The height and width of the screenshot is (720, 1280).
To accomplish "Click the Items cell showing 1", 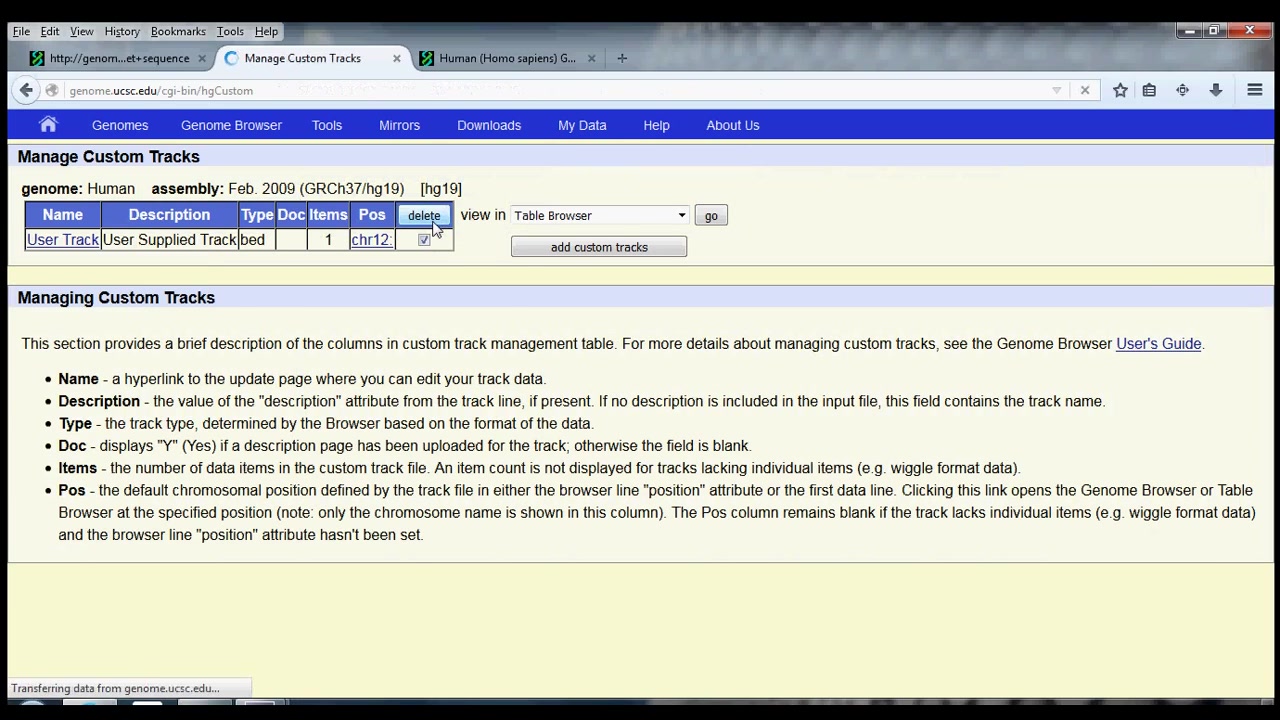I will click(327, 240).
